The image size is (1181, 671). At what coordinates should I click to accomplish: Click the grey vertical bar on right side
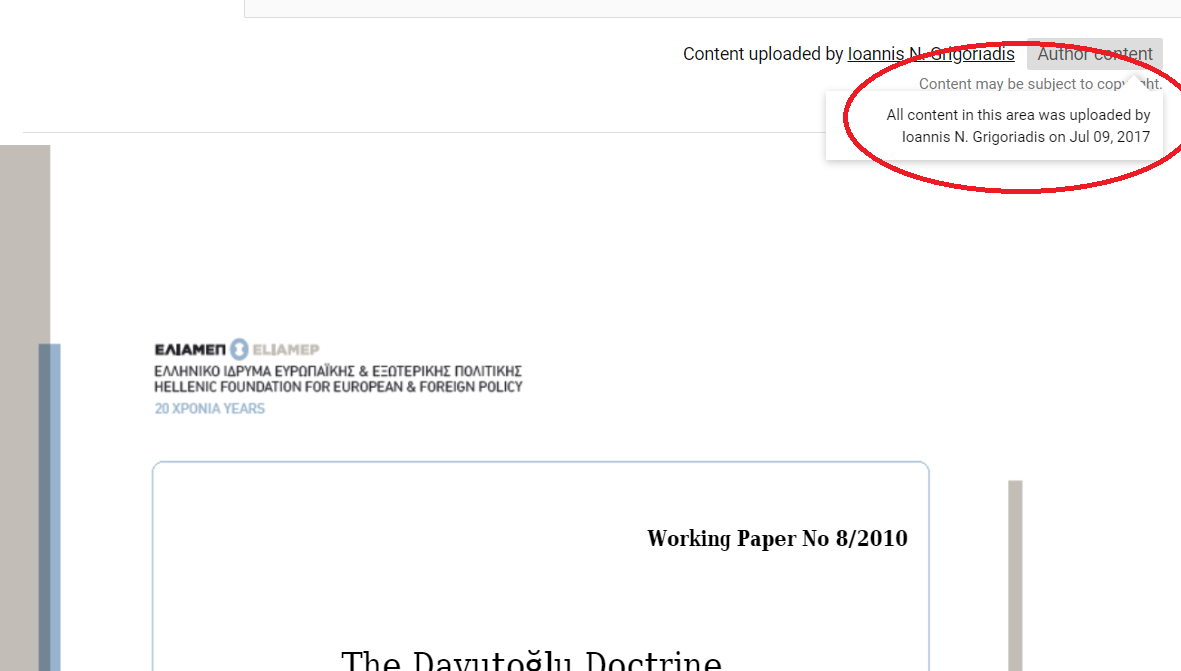1015,570
